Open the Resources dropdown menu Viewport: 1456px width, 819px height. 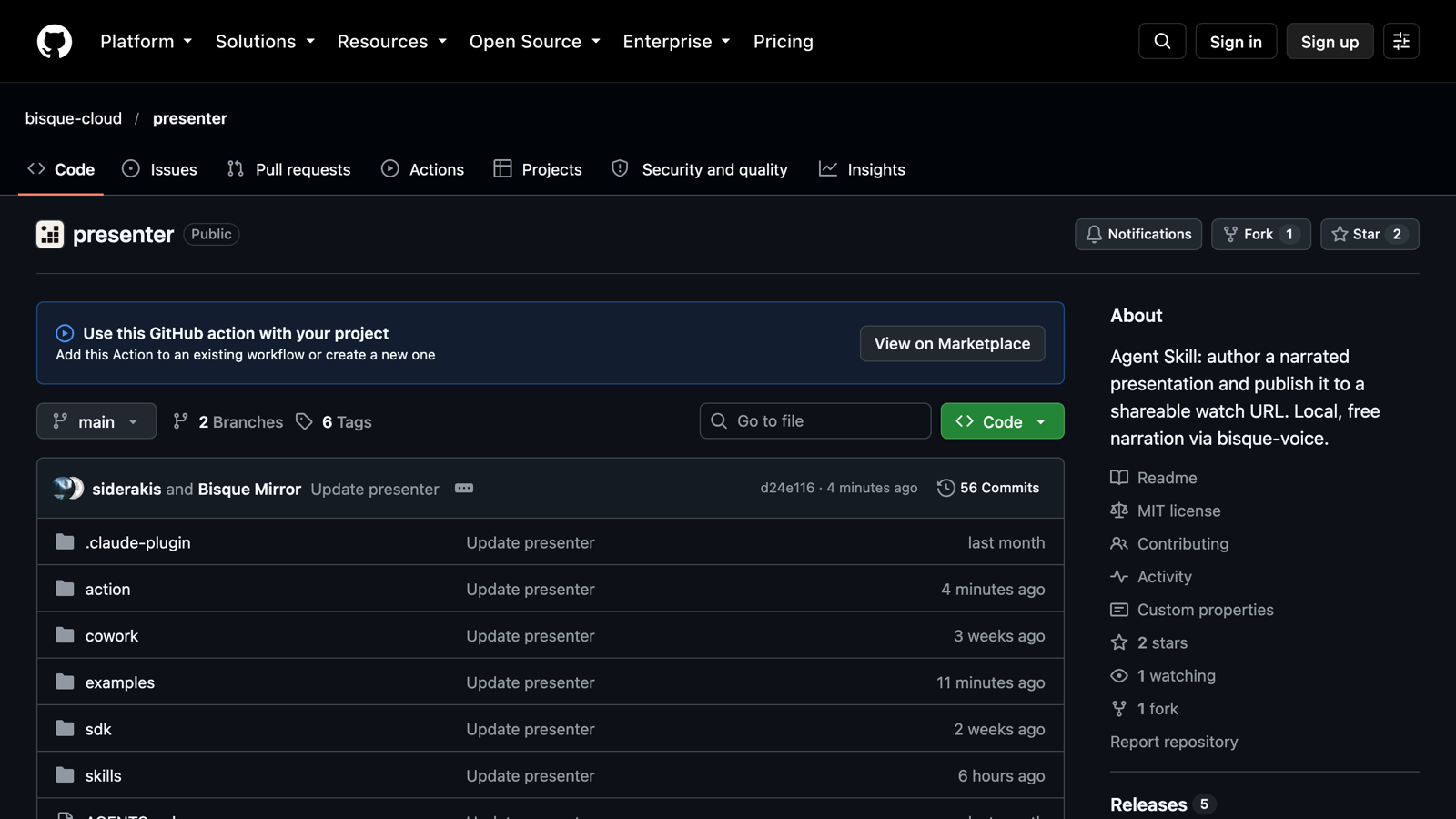pos(392,41)
